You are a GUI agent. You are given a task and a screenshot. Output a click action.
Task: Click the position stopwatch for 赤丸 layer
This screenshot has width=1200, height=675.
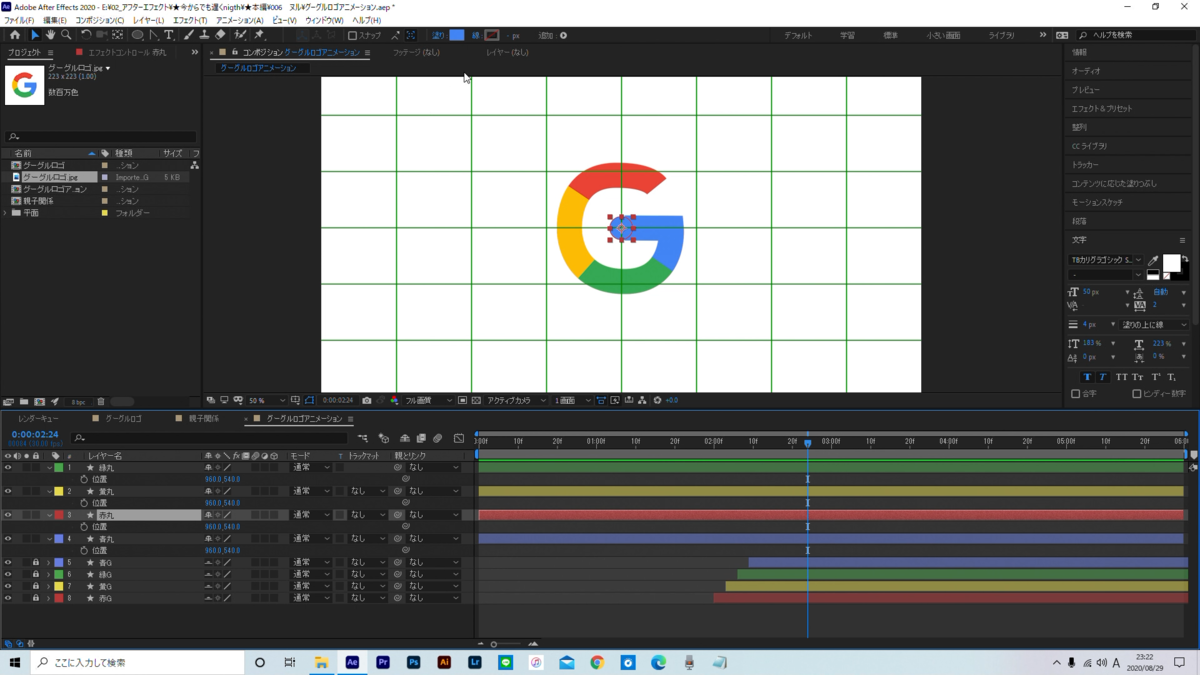[84, 527]
